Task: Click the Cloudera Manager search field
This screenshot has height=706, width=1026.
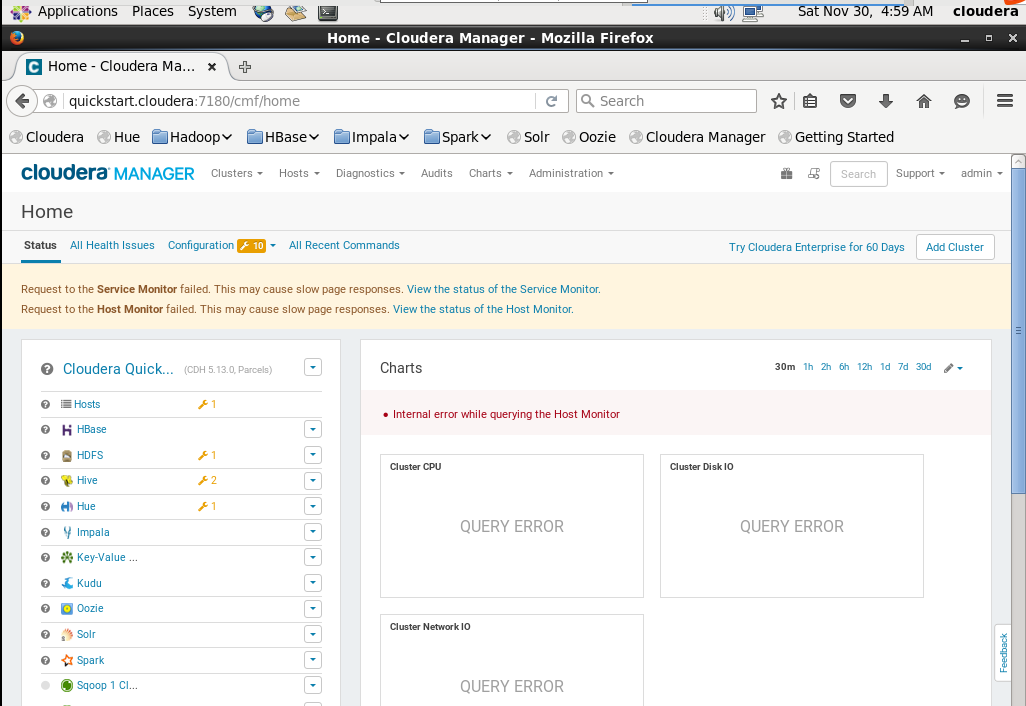Action: pos(858,174)
